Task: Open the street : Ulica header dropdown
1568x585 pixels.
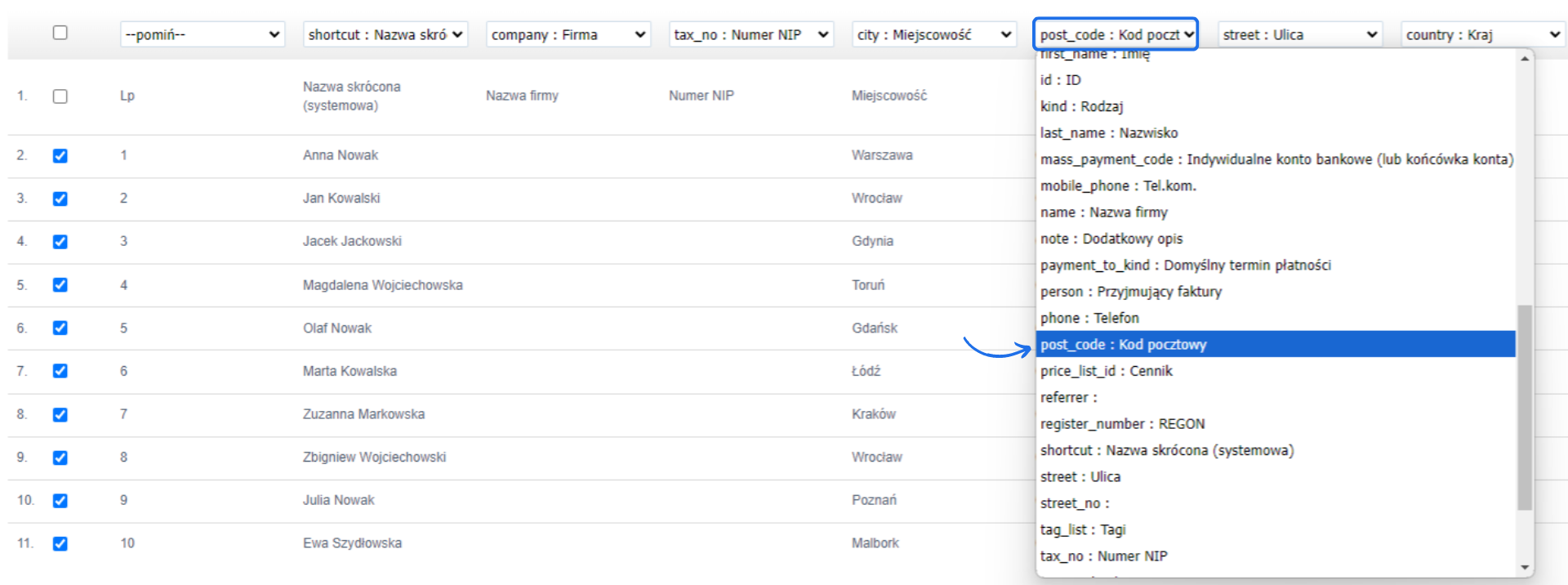Action: (x=1300, y=34)
